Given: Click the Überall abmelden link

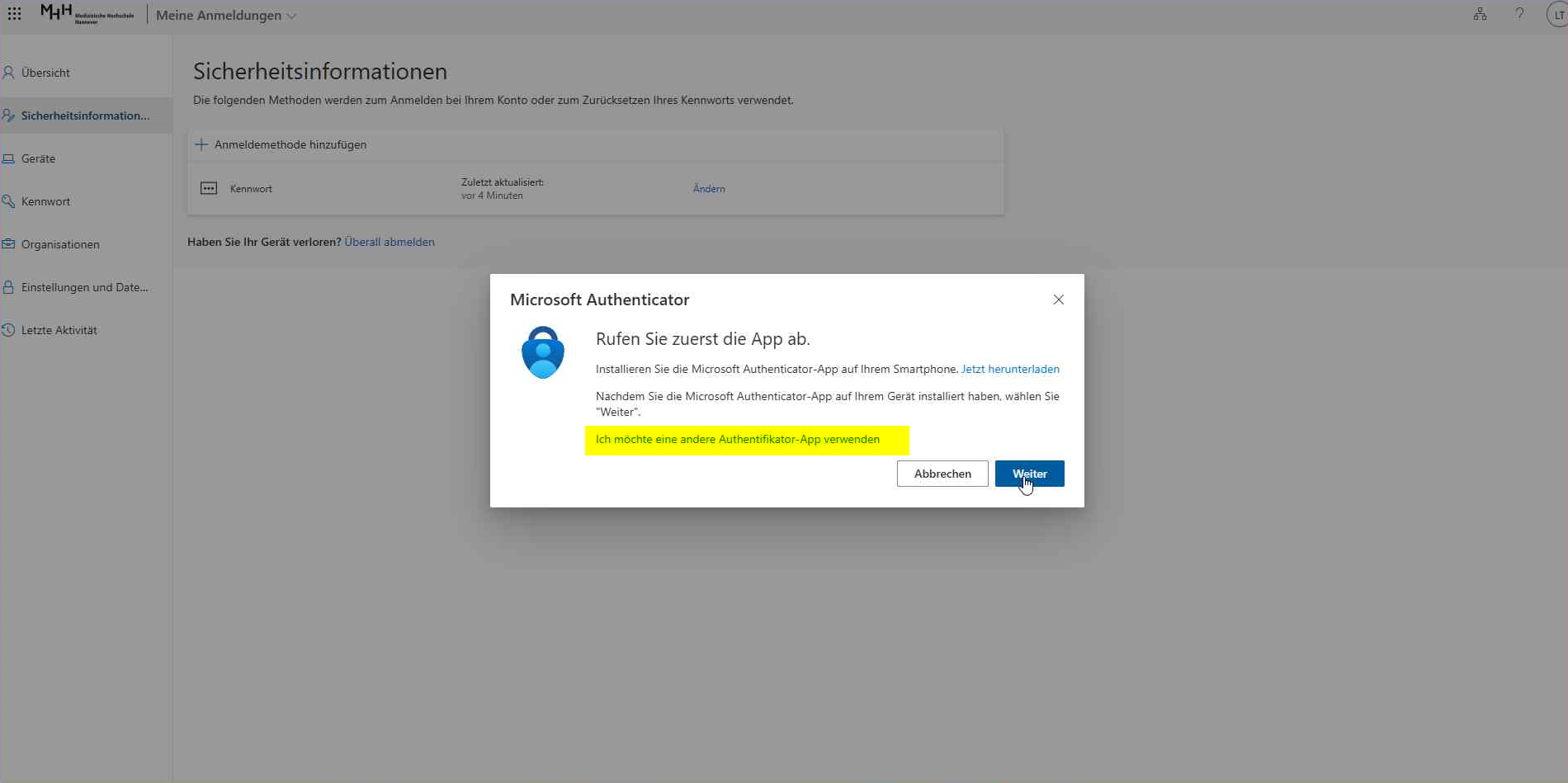Looking at the screenshot, I should coord(390,242).
